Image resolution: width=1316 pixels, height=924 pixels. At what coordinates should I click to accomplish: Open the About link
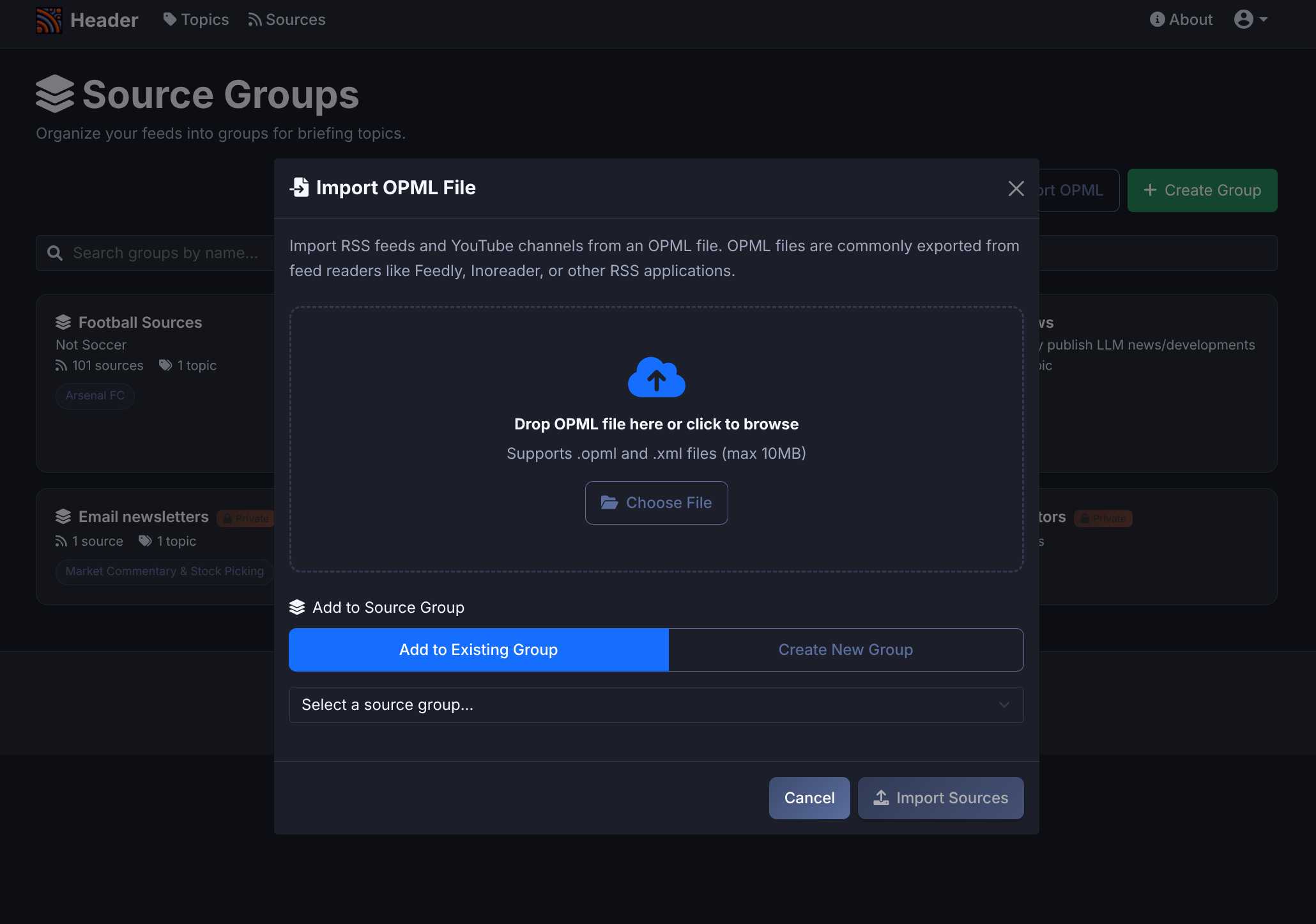[x=1181, y=20]
